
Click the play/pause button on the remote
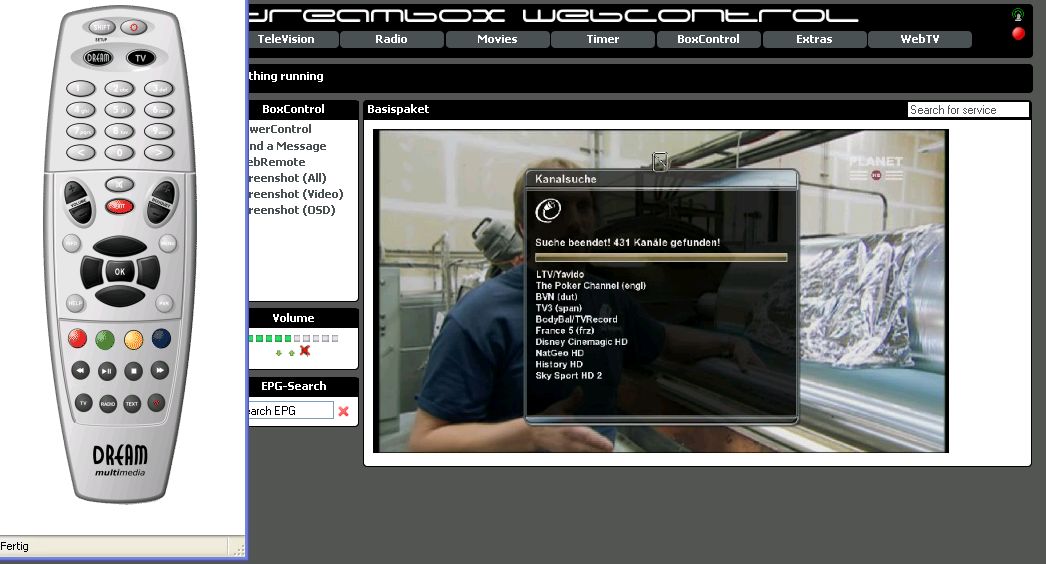106,370
